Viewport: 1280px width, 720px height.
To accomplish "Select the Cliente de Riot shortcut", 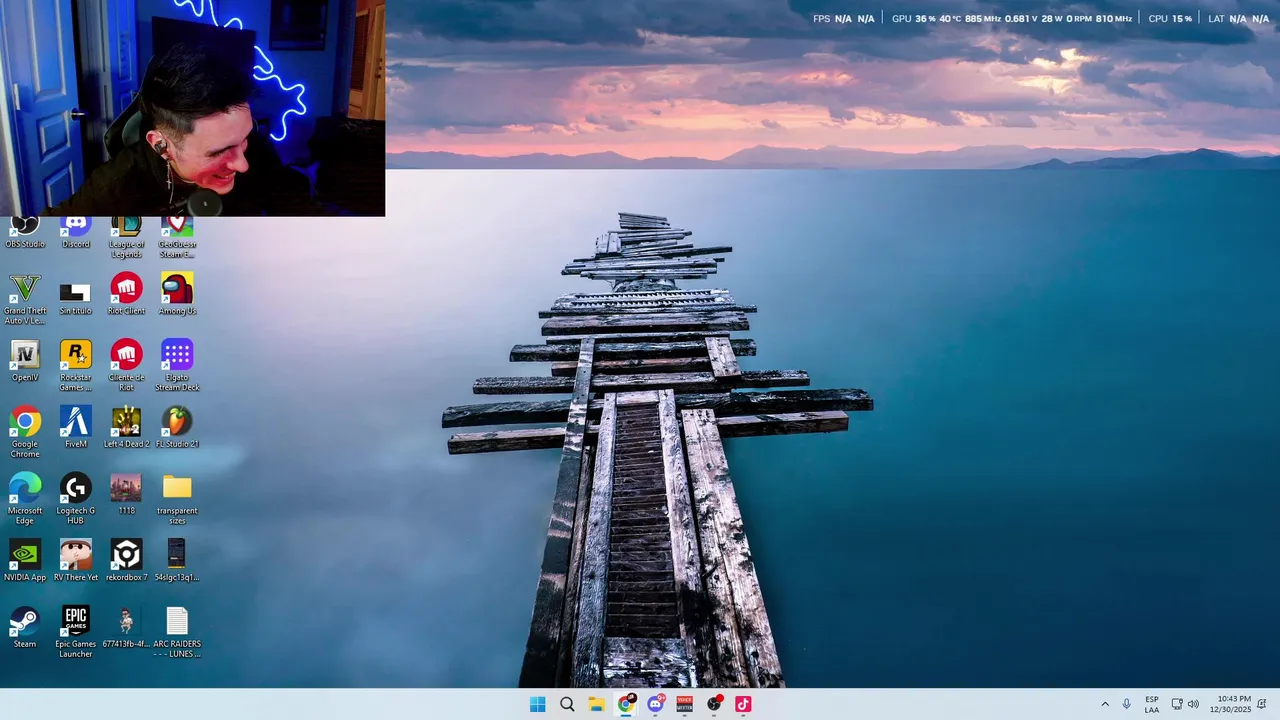I will tap(126, 366).
